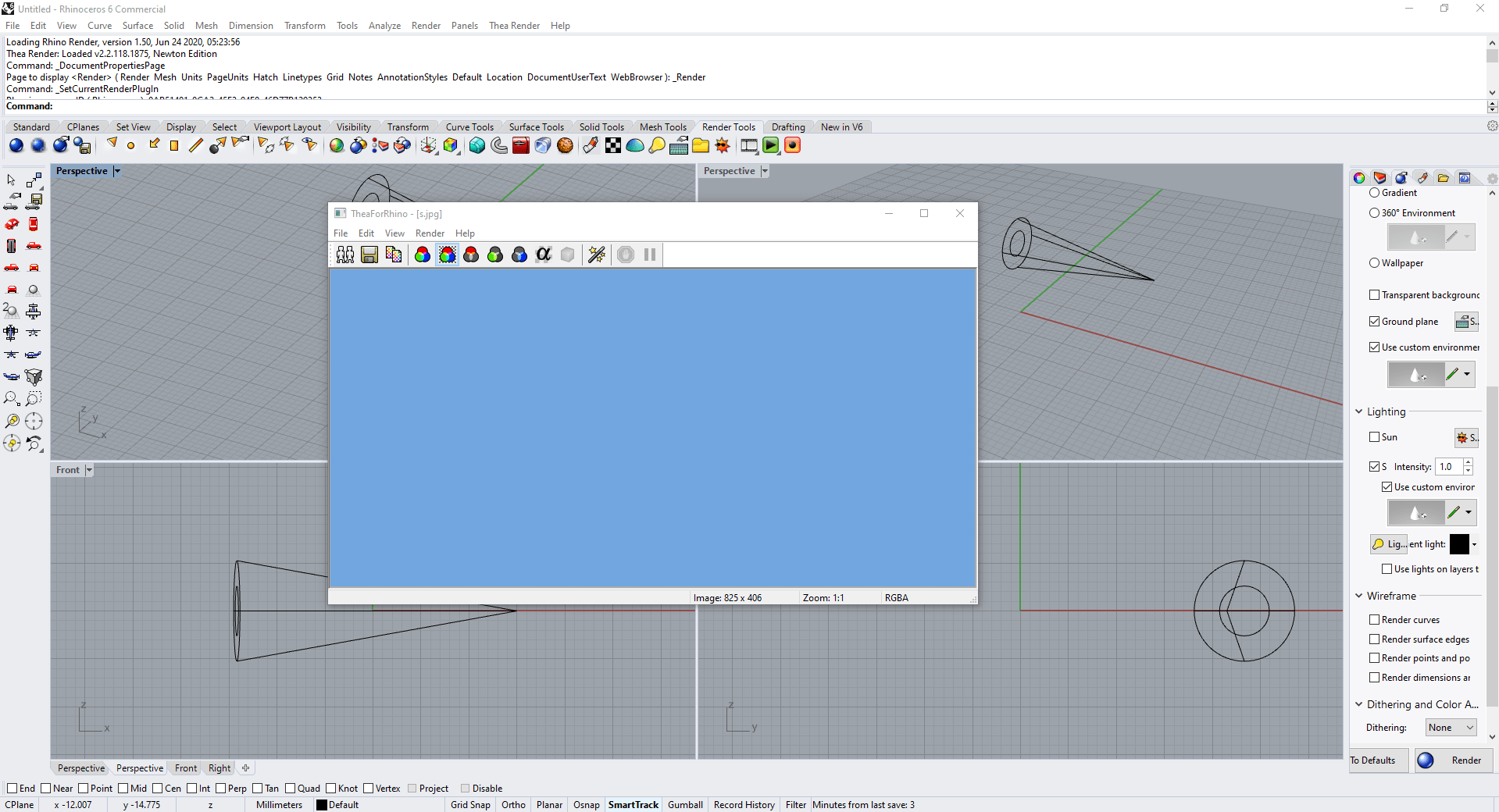Viewport: 1499px width, 812px height.
Task: Toggle Grid Snap in status bar
Action: [x=470, y=805]
